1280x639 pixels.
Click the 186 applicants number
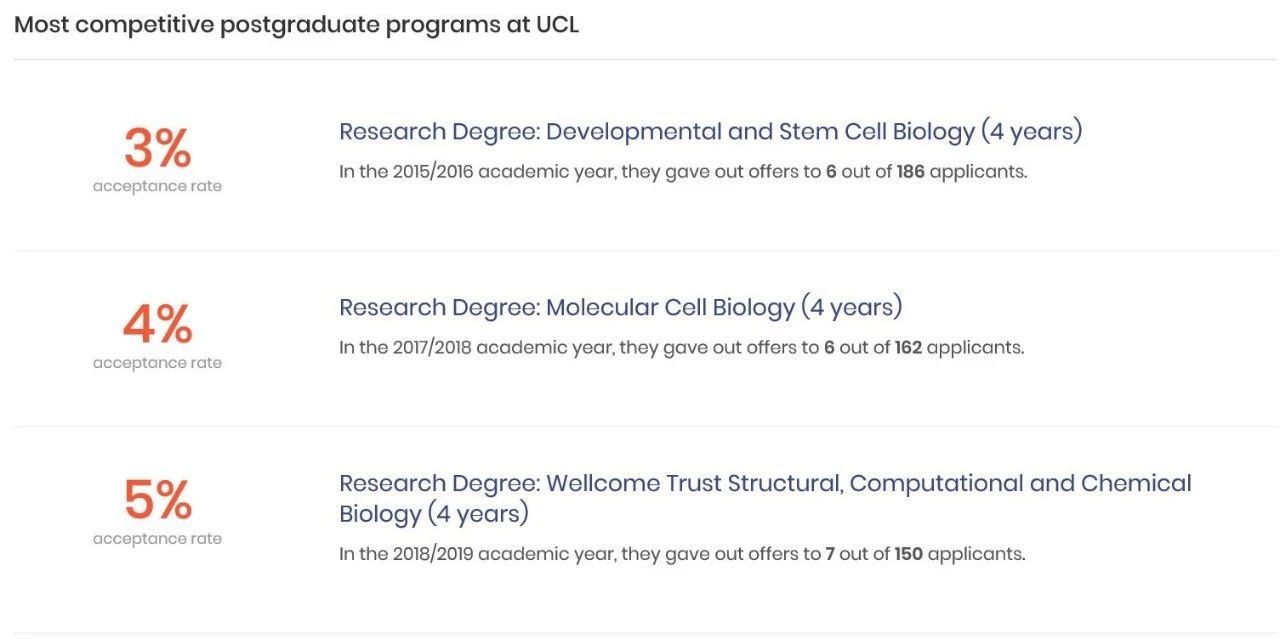pos(910,171)
